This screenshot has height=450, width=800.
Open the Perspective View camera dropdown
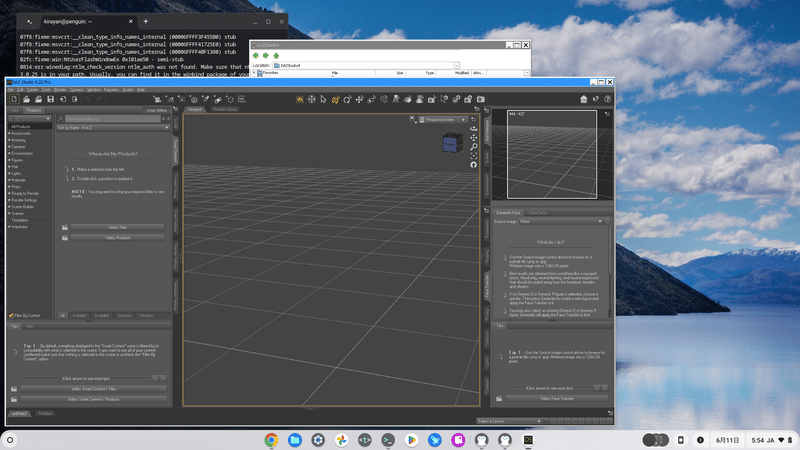click(x=442, y=119)
